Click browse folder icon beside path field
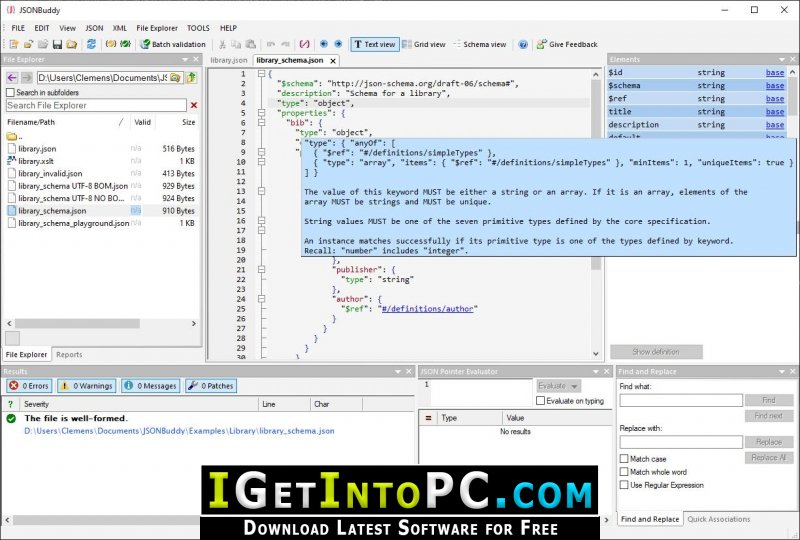 pos(175,78)
